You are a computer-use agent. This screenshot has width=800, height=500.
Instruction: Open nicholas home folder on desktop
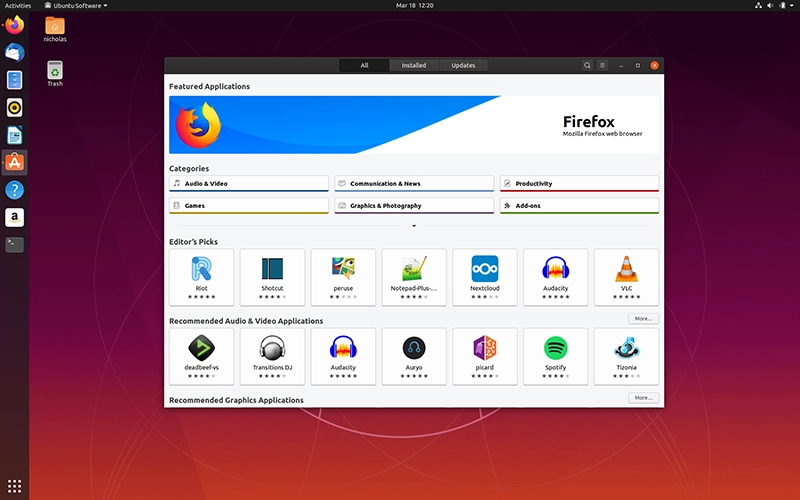pos(55,29)
